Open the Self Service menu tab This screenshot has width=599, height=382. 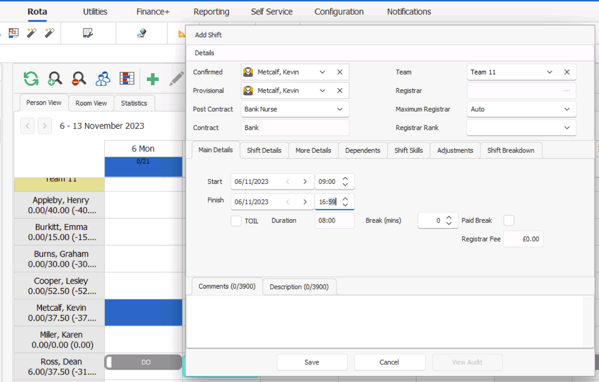click(x=272, y=12)
